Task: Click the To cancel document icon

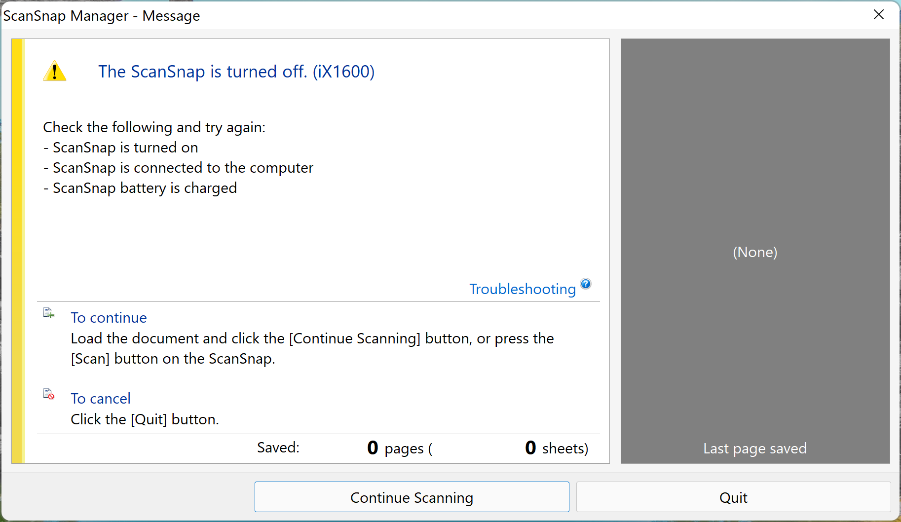Action: click(49, 394)
